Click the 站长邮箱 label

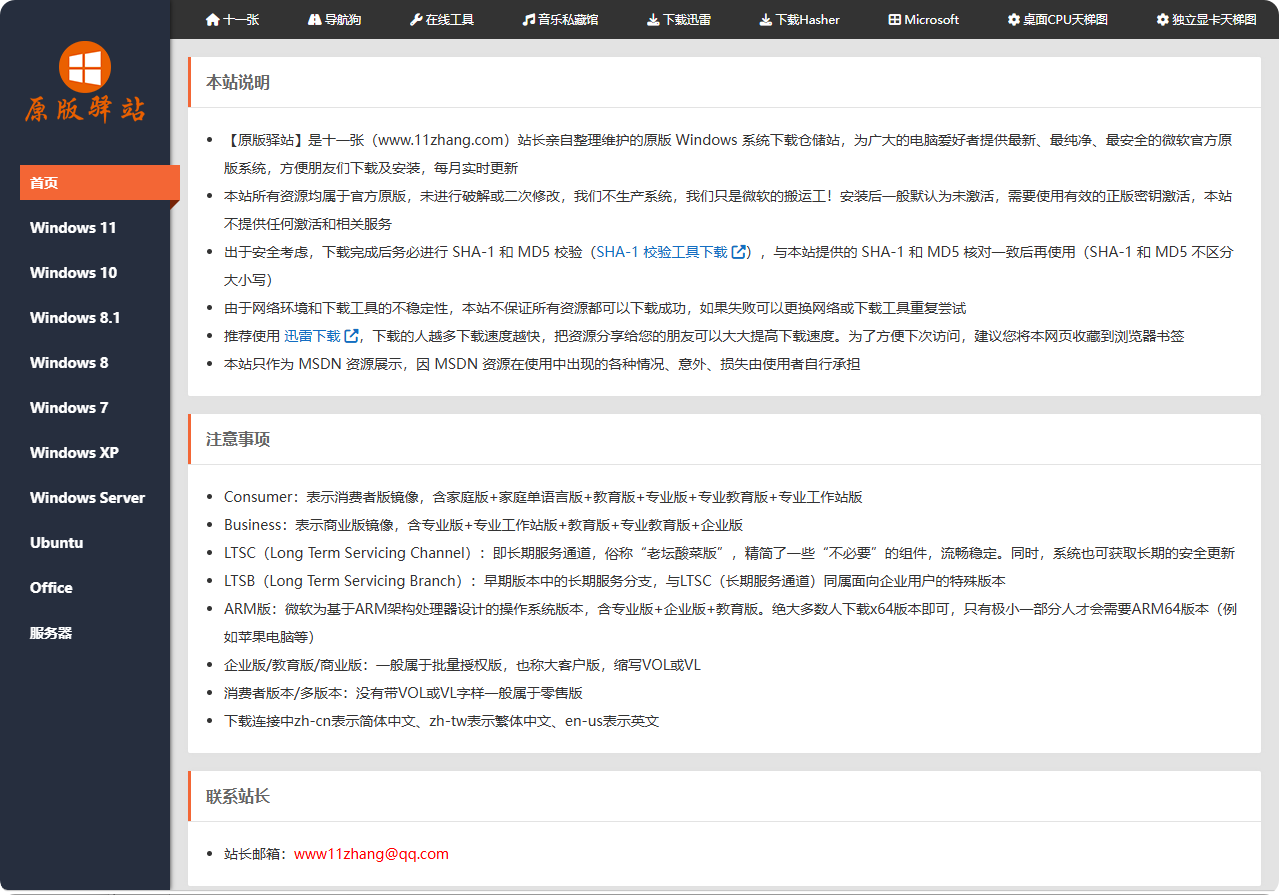(258, 854)
